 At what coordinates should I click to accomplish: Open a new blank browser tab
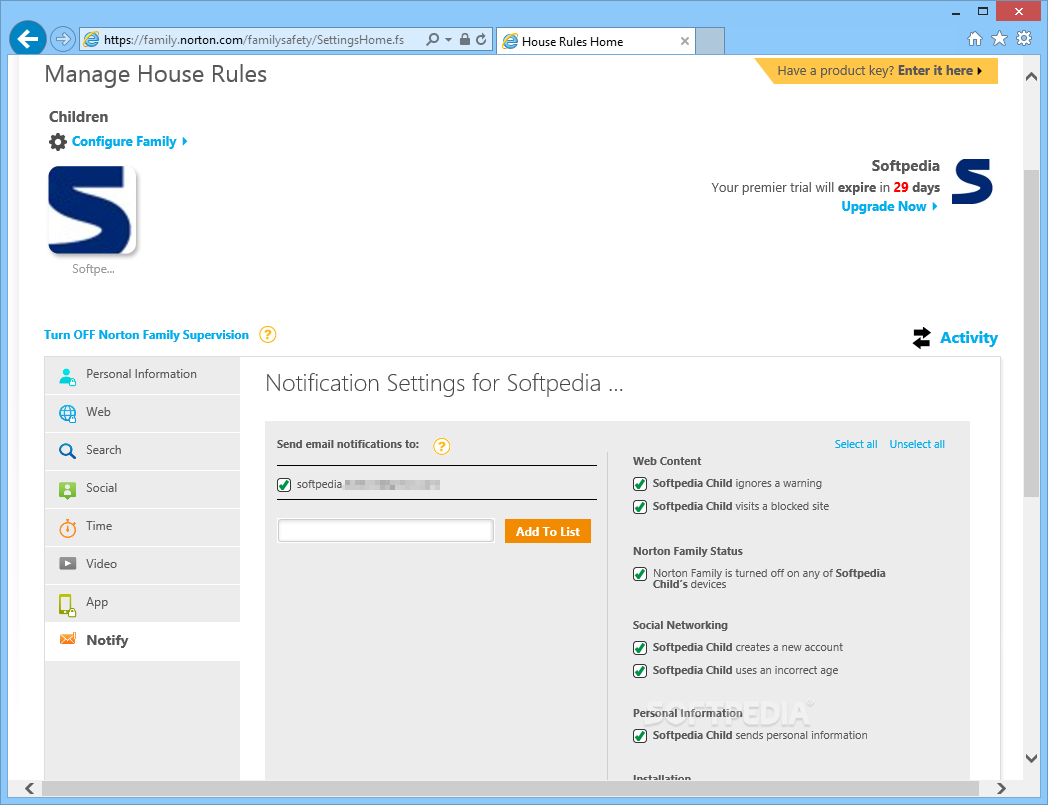710,41
